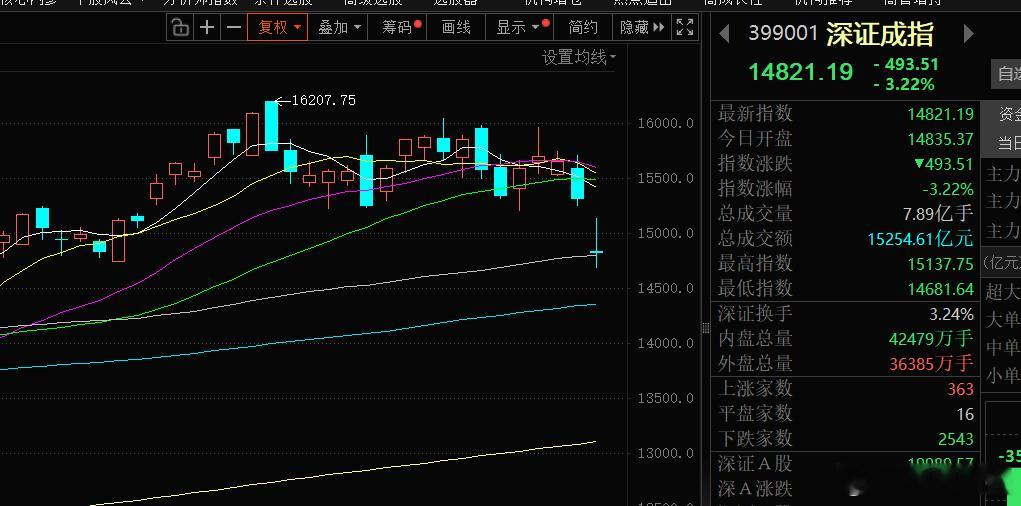
Task: Go to previous index with left arrow
Action: [x=723, y=33]
